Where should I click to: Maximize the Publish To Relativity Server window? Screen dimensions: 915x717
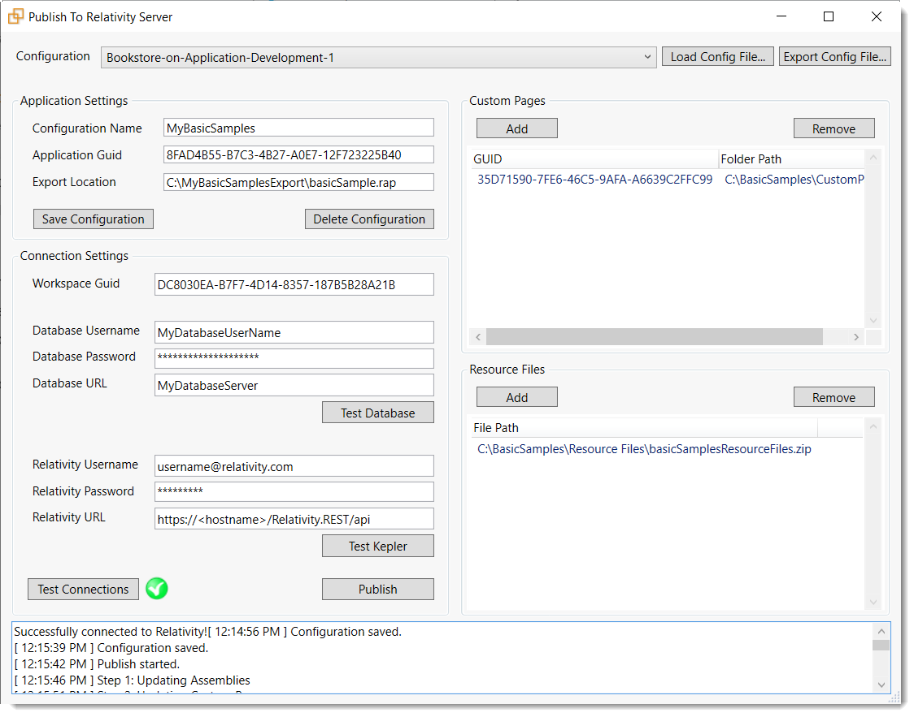pos(829,16)
